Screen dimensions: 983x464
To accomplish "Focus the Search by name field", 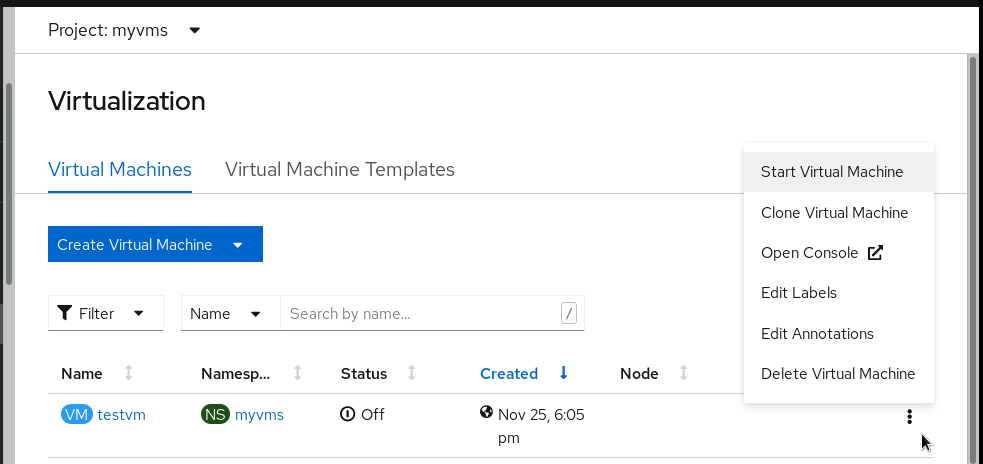I will [x=420, y=313].
